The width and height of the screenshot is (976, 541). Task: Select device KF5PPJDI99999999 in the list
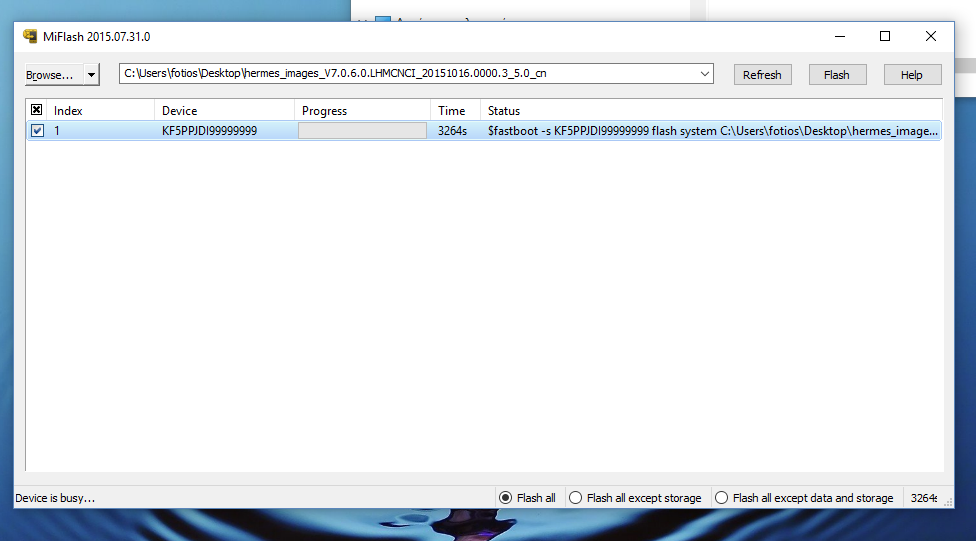pyautogui.click(x=209, y=131)
